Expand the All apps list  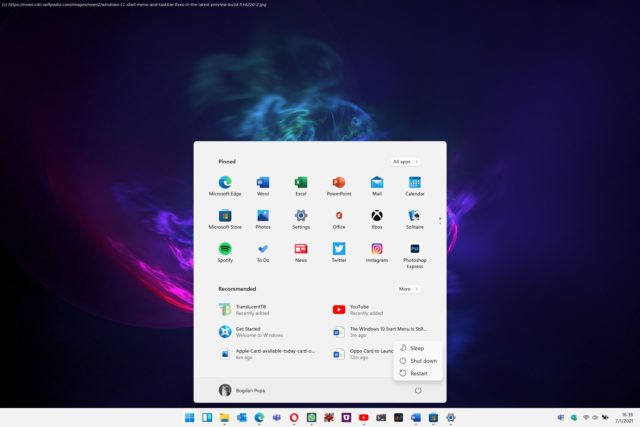405,162
